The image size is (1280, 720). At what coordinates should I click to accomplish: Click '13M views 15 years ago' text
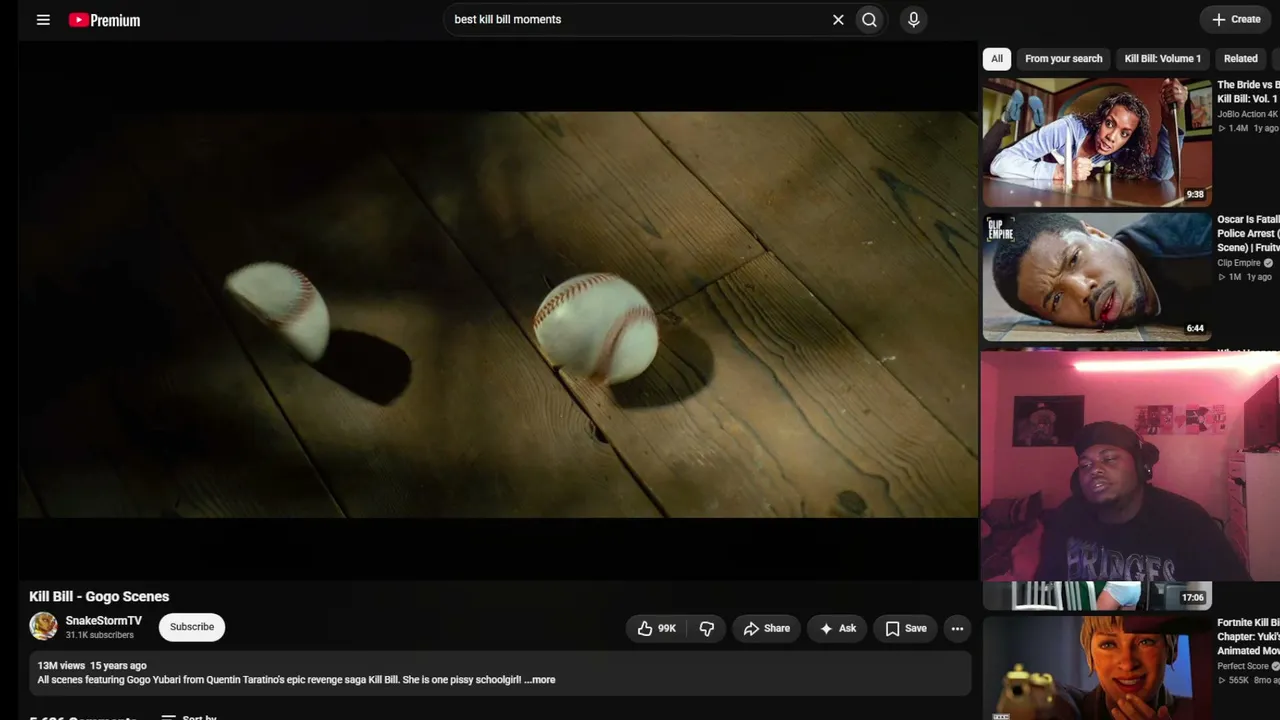92,666
